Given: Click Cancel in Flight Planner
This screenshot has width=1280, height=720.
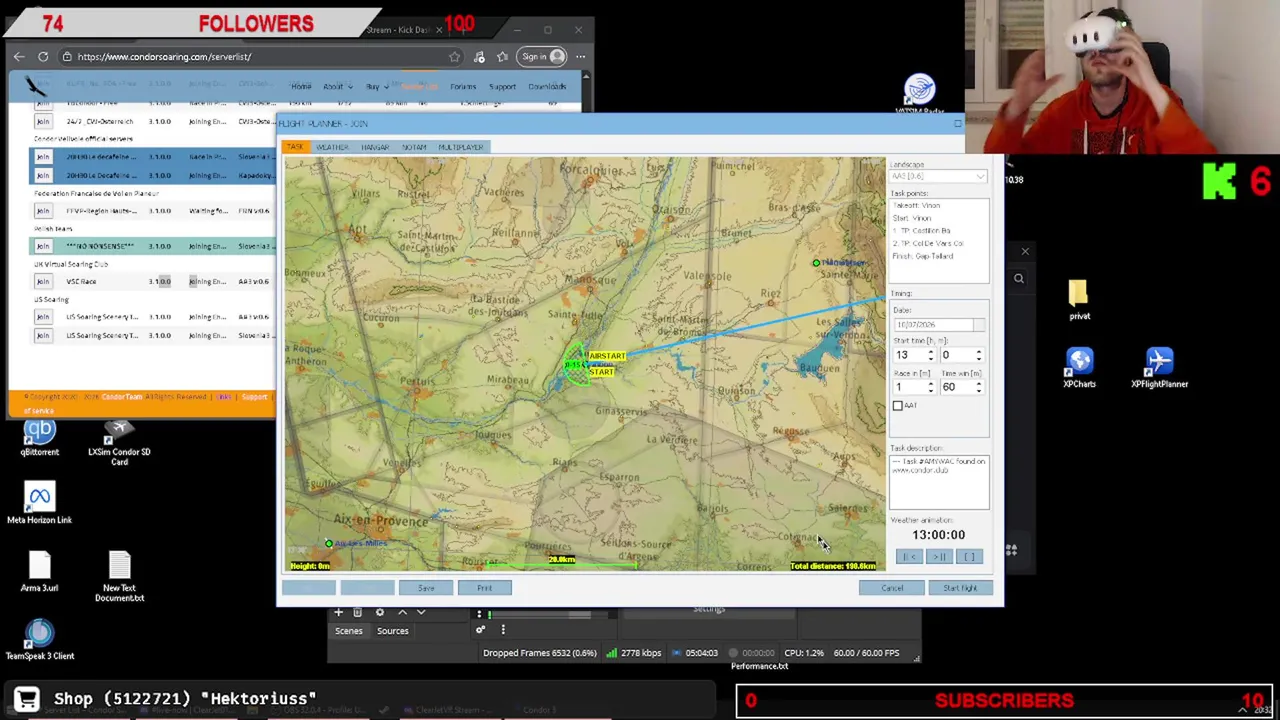Looking at the screenshot, I should [892, 588].
